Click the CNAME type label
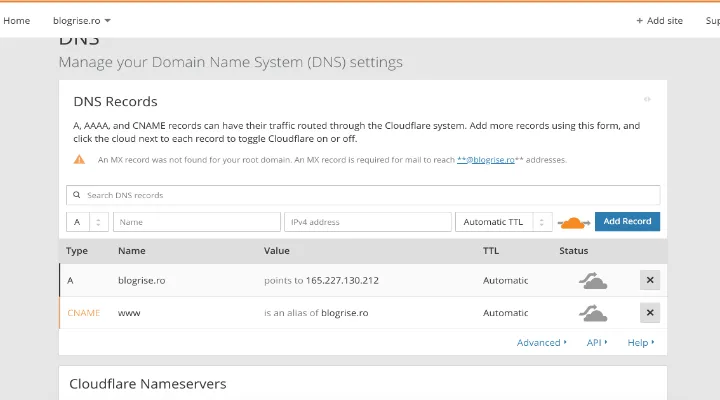The height and width of the screenshot is (400, 720). [84, 313]
